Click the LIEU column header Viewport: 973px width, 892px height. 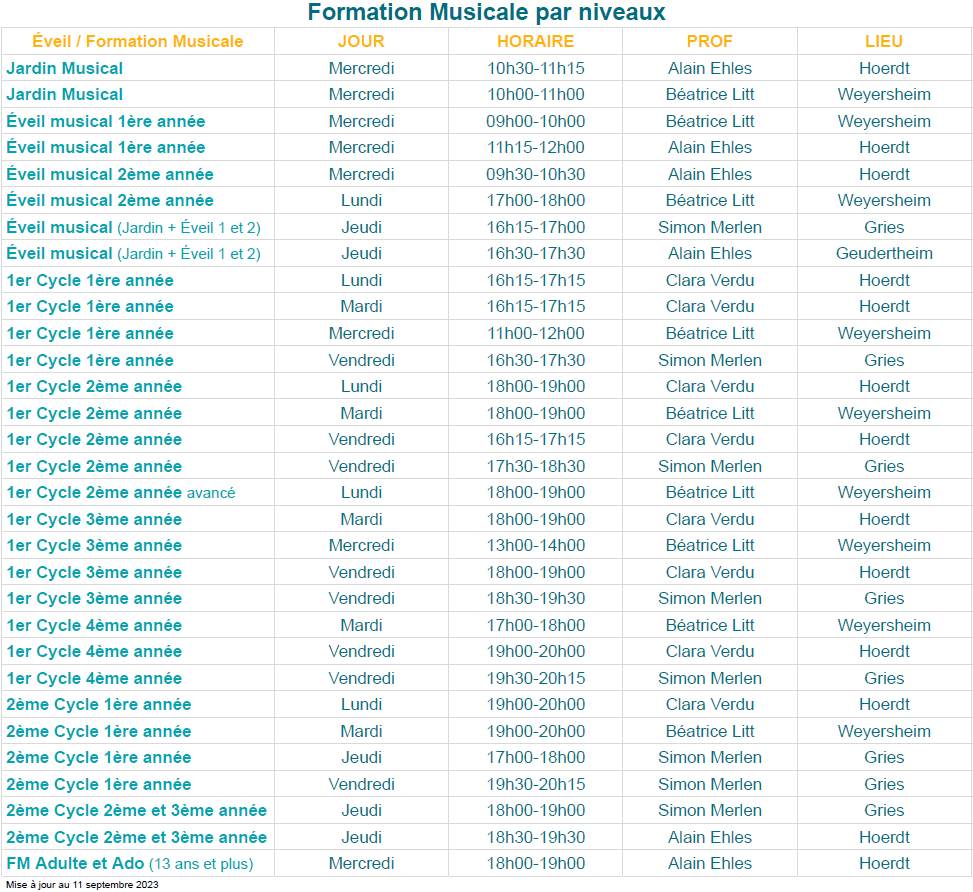click(x=884, y=42)
